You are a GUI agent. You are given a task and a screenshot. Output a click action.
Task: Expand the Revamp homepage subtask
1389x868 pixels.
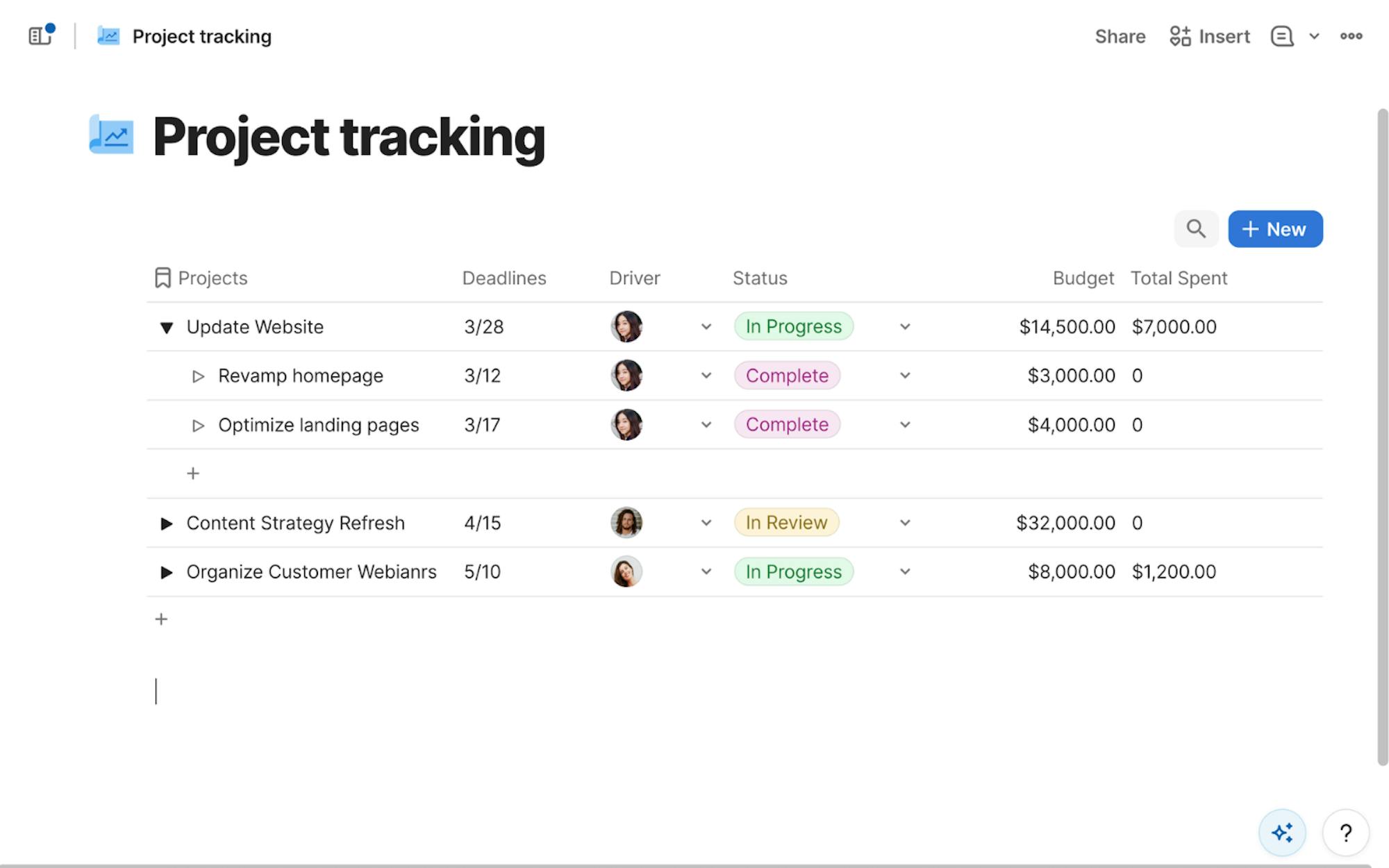coord(198,376)
